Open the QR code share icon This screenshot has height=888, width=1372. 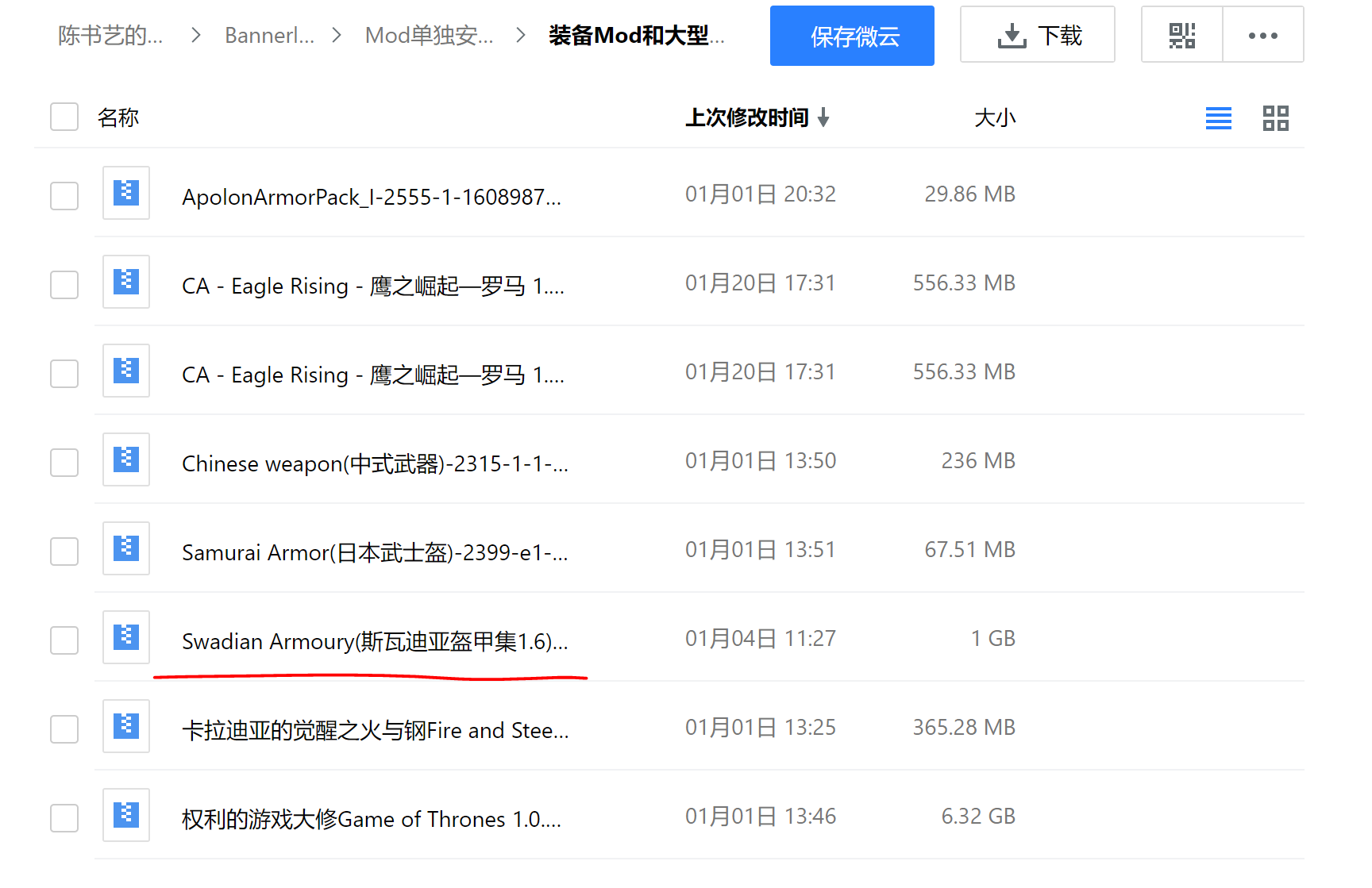1181,35
